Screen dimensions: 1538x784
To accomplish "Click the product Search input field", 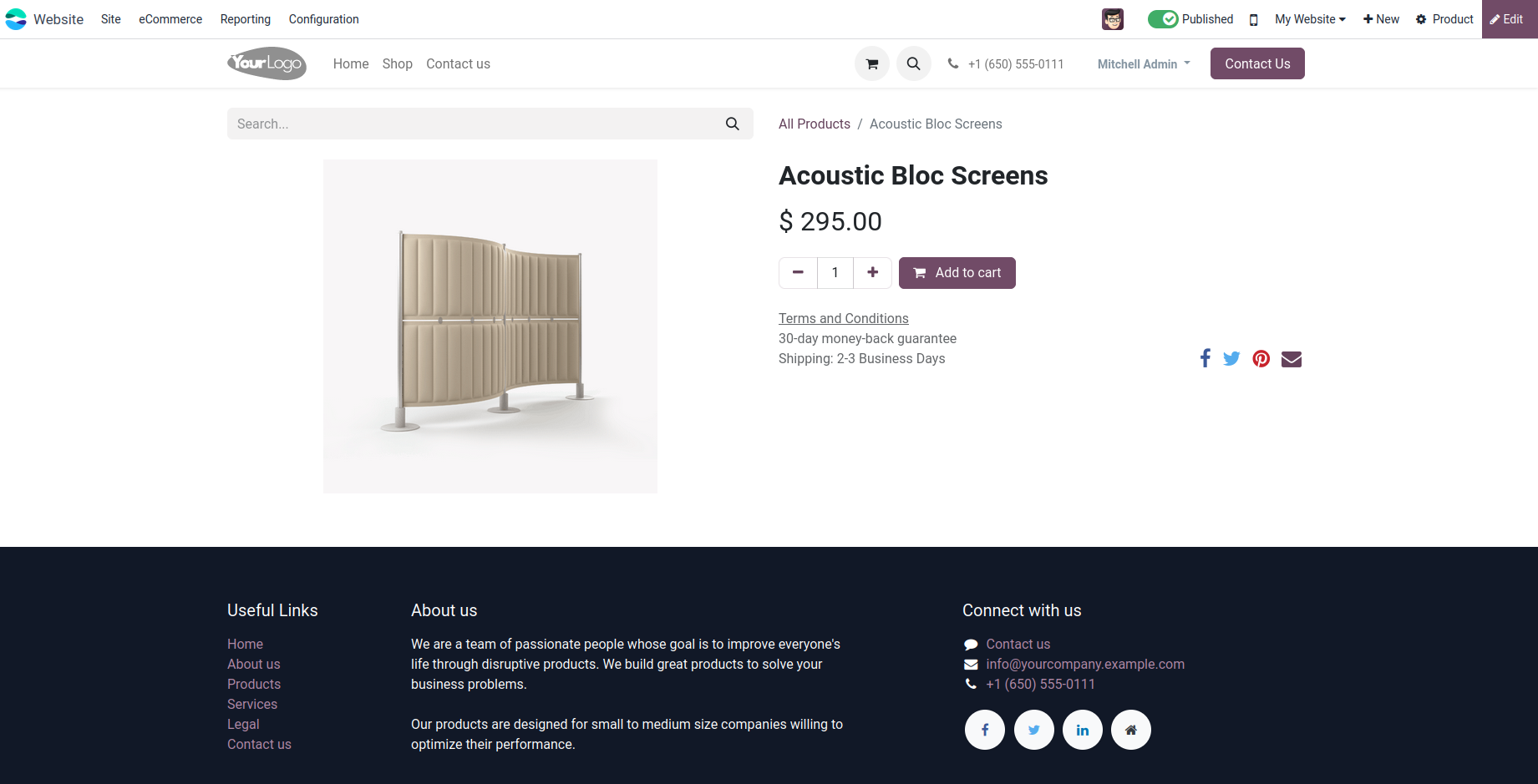I will click(476, 124).
